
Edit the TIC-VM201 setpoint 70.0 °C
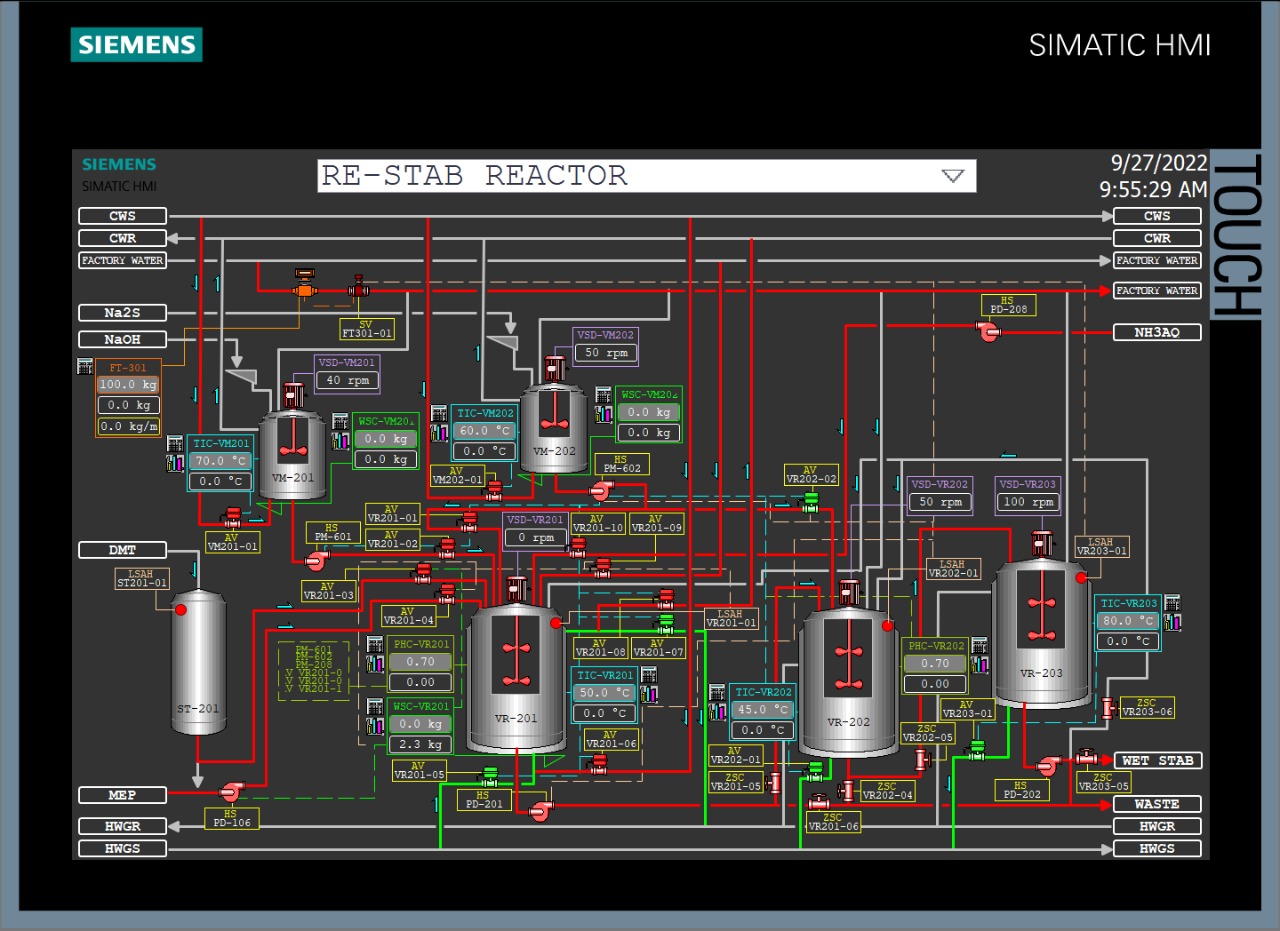(221, 461)
